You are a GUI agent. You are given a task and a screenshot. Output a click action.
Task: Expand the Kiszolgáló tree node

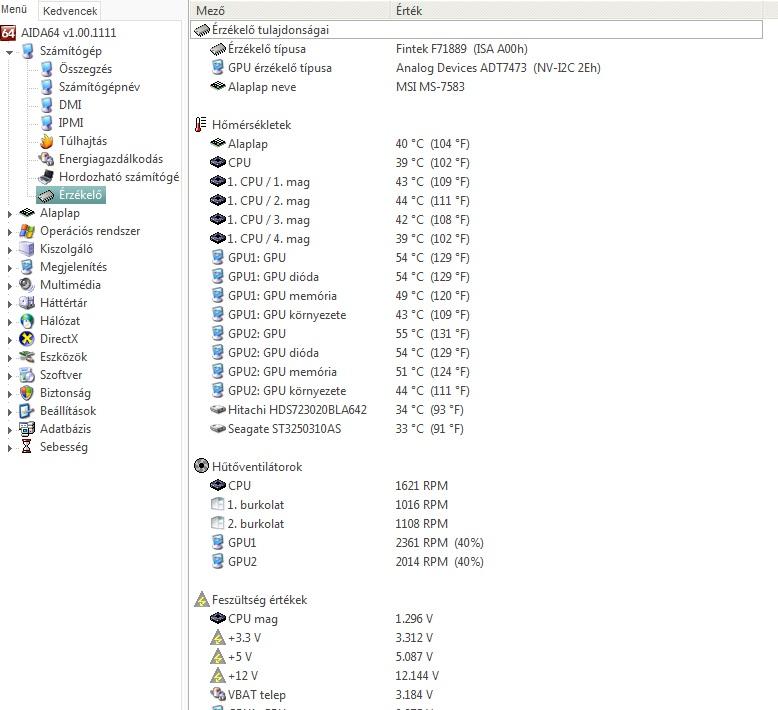[9, 250]
